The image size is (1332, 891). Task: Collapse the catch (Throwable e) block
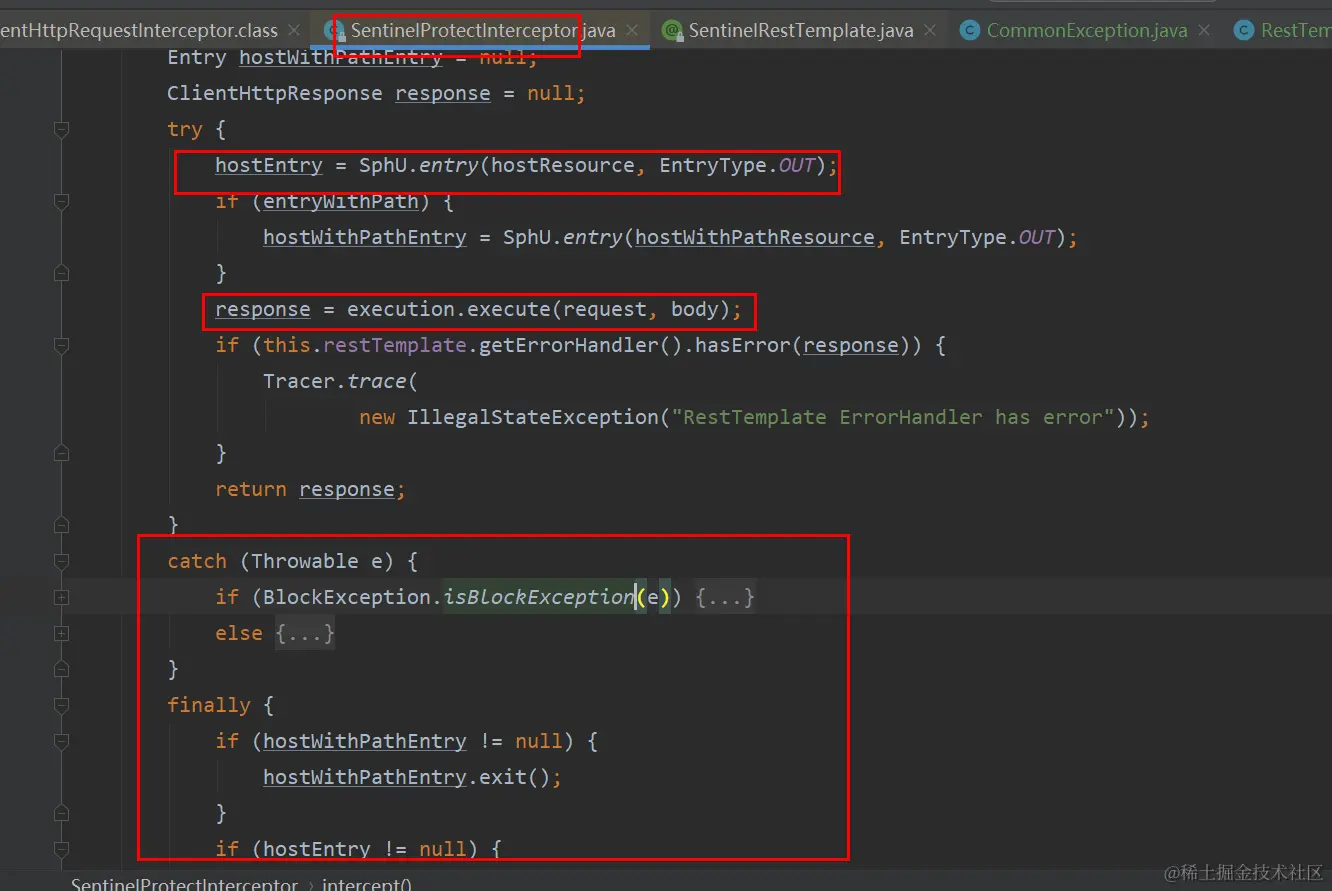tap(61, 561)
